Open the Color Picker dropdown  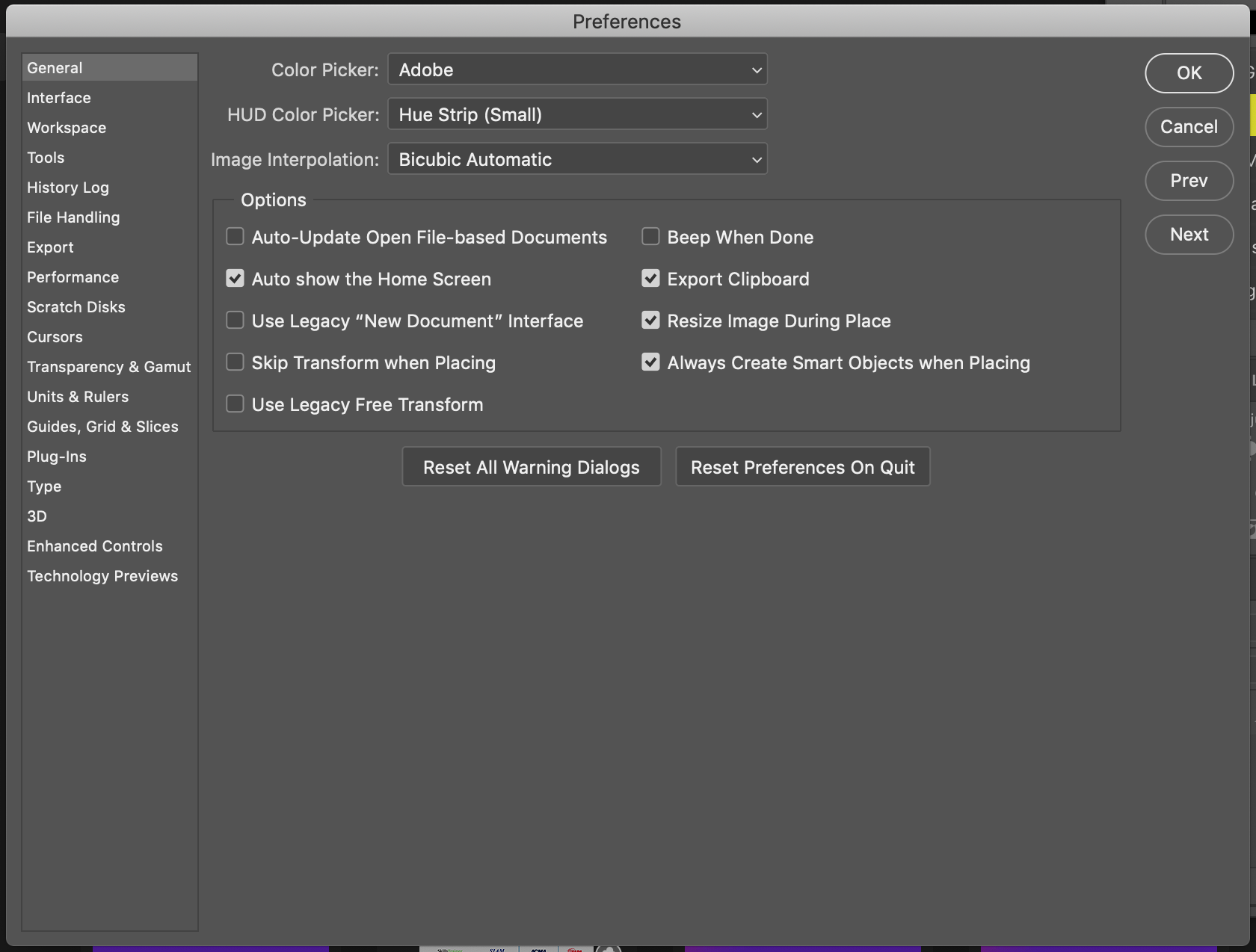(576, 69)
